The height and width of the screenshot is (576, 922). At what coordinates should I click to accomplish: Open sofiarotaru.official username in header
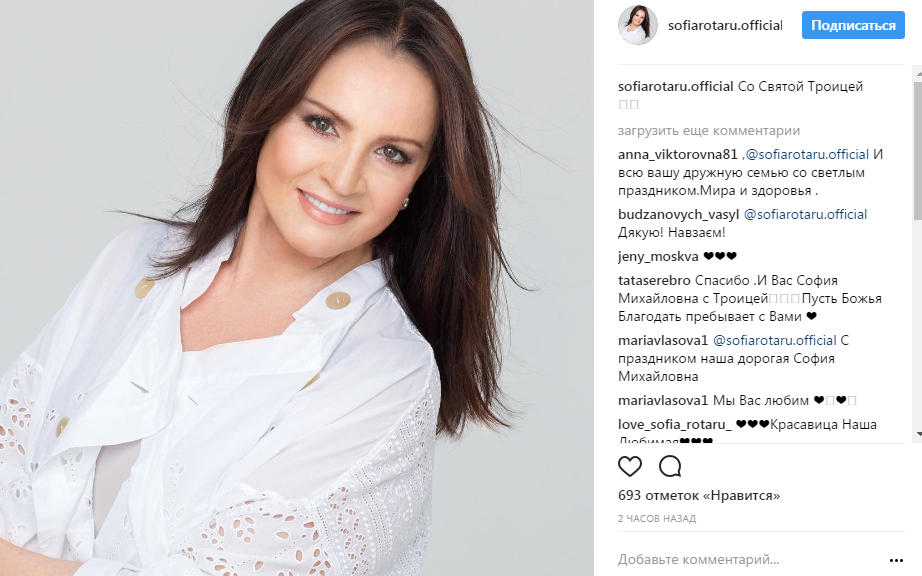pos(725,25)
